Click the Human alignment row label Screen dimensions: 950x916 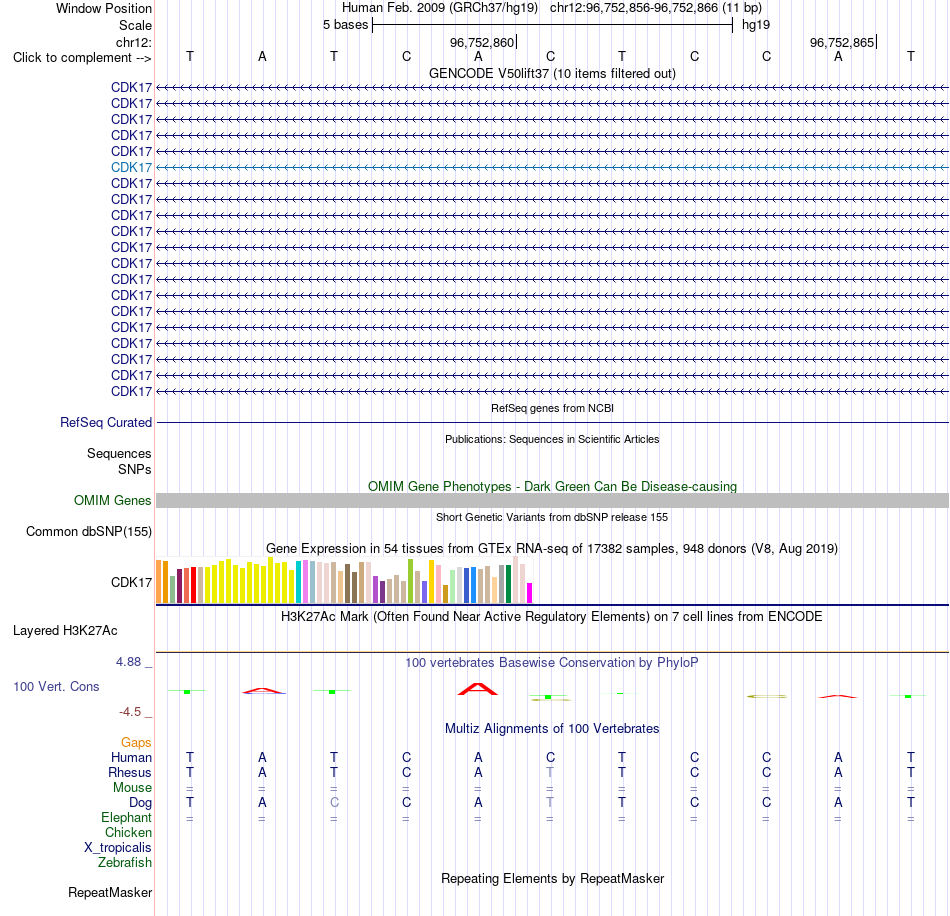(131, 757)
